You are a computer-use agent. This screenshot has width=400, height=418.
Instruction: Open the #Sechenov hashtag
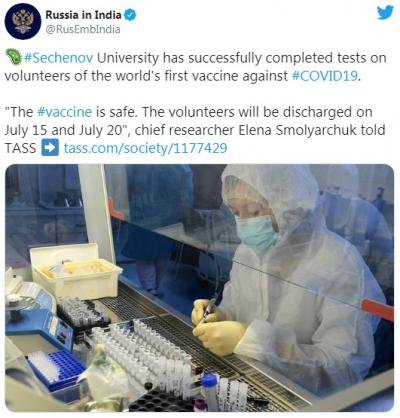59,58
